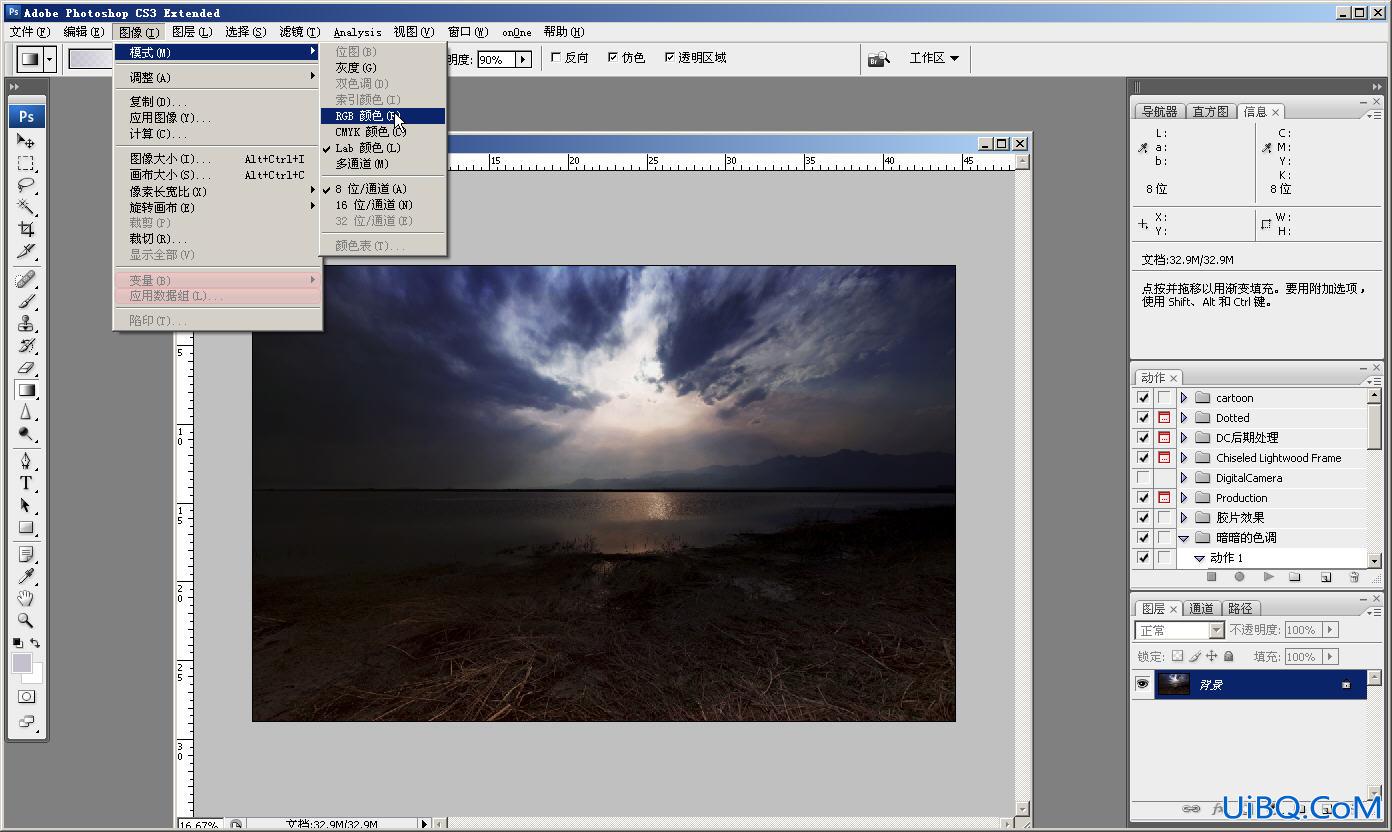Open the 工作区 workspace dropdown
Screen dimensions: 1392x832
[x=934, y=58]
